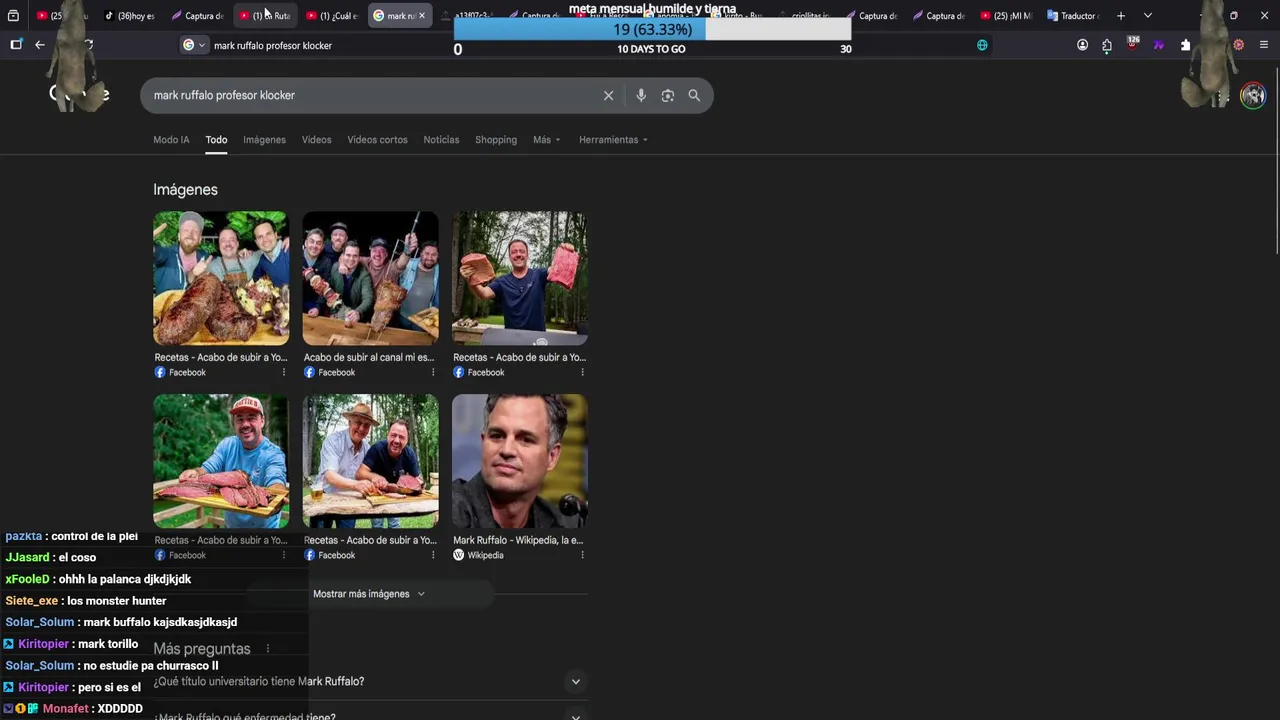This screenshot has width=1280, height=720.
Task: List all tabs with the chevron
Action: click(1148, 16)
